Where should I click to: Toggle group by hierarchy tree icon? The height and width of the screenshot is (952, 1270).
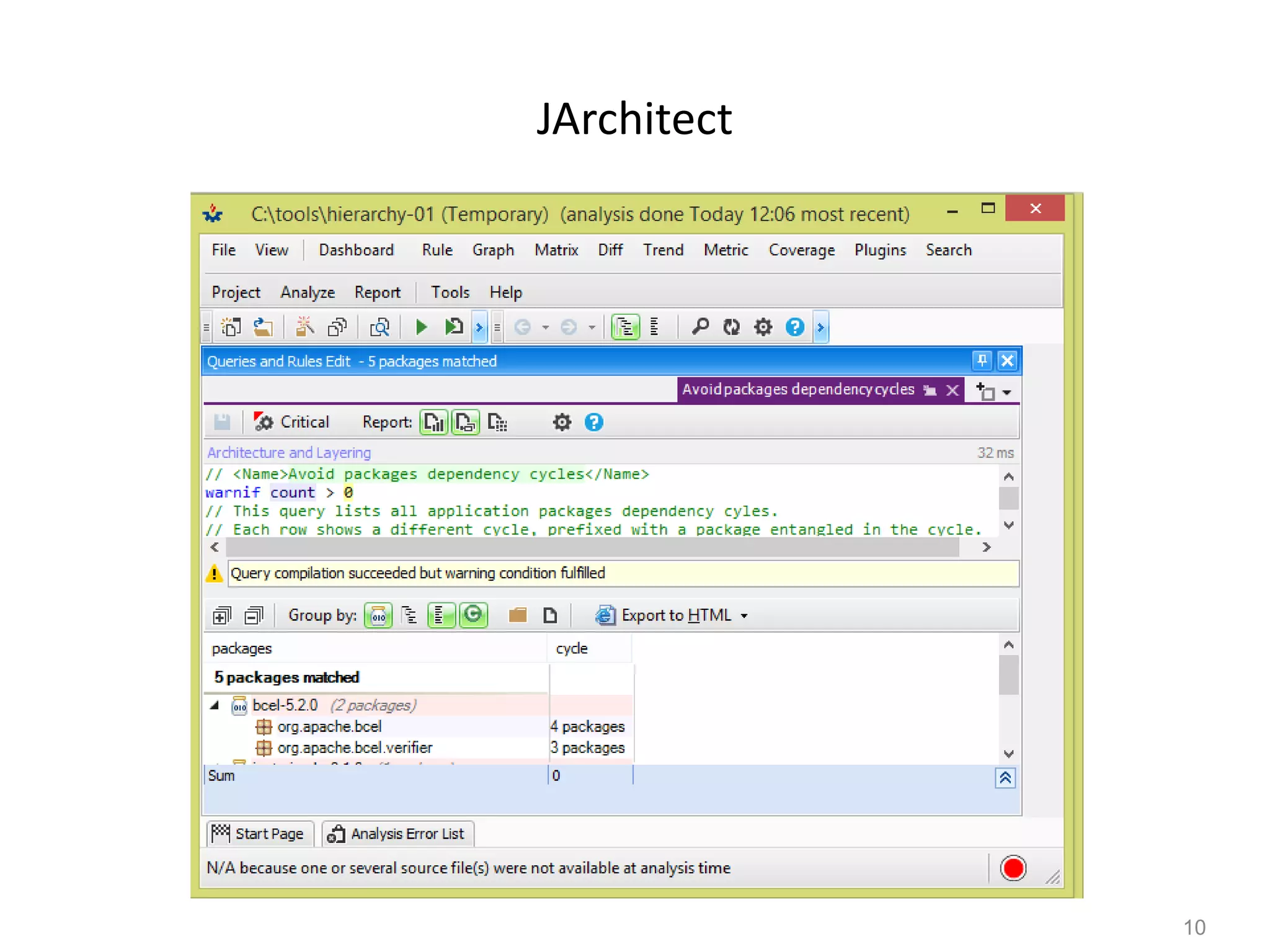coord(409,615)
